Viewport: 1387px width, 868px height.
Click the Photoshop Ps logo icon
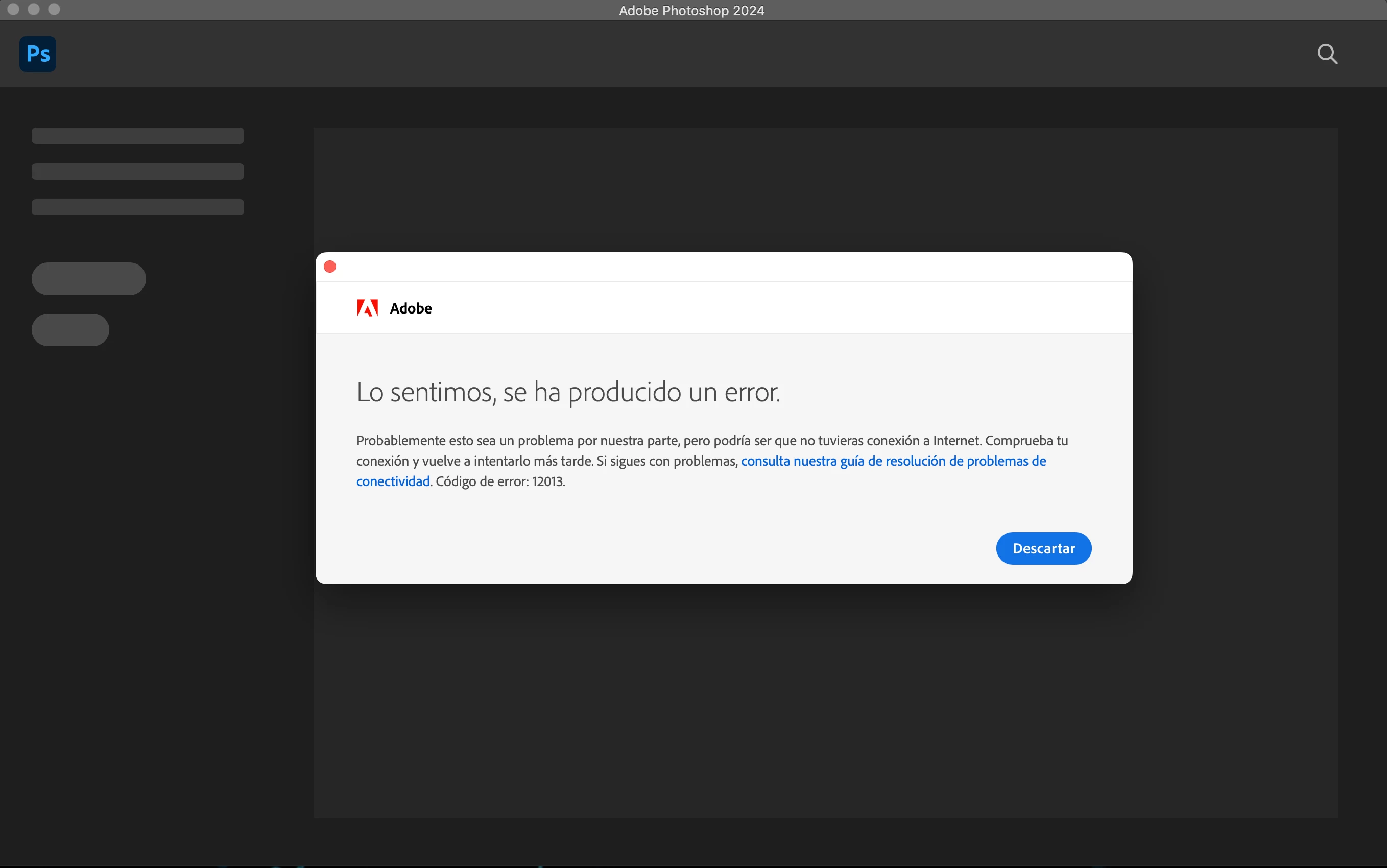pyautogui.click(x=38, y=54)
